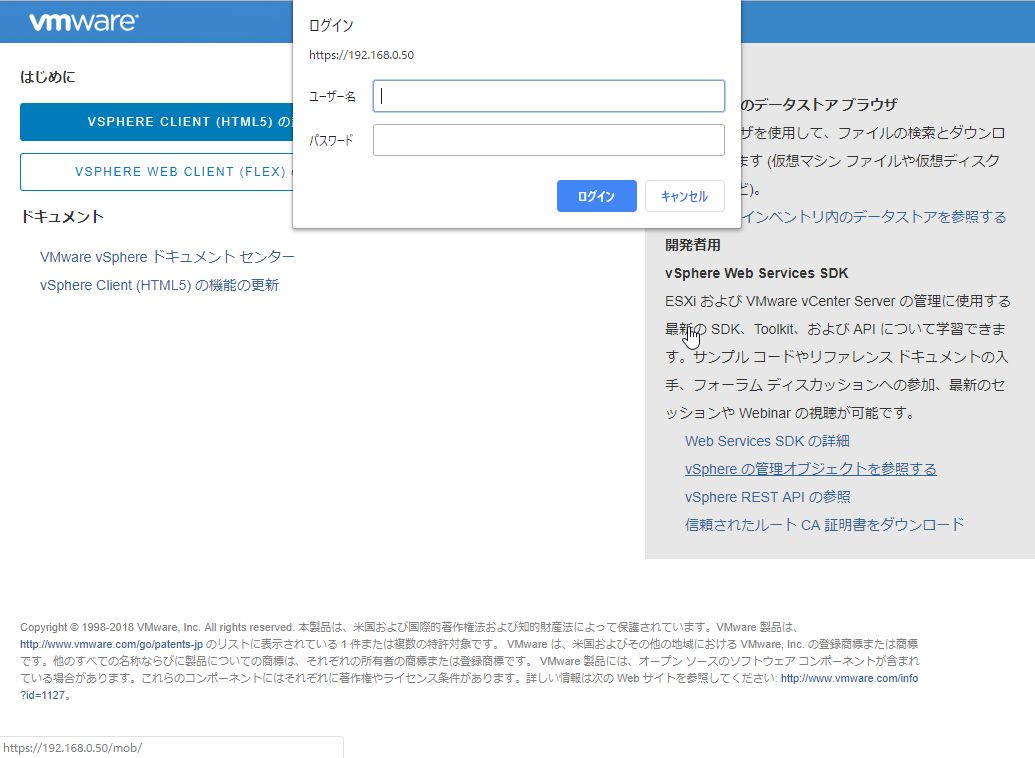Click the はじめに heading

(x=48, y=77)
